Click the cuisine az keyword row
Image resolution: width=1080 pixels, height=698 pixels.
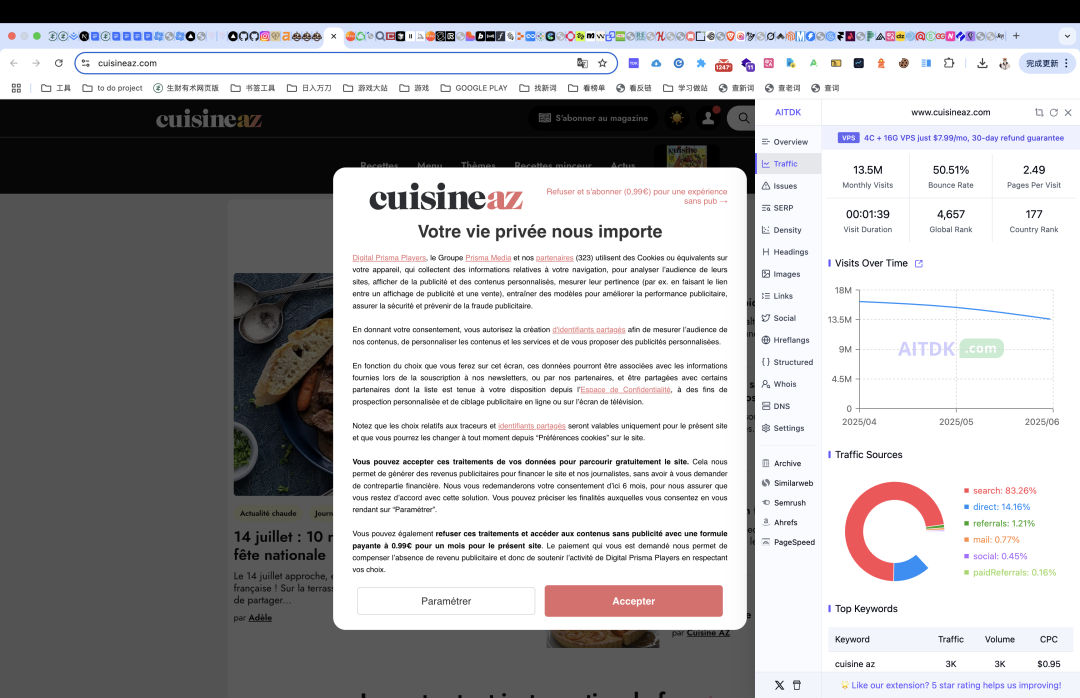point(951,664)
